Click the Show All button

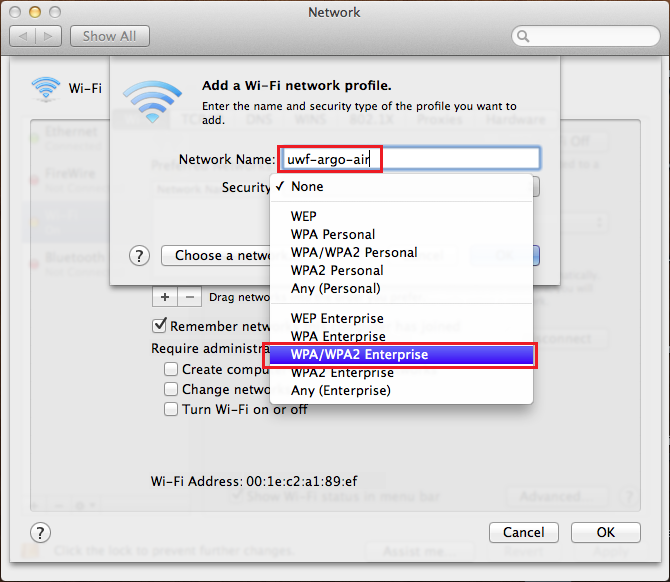(x=110, y=36)
